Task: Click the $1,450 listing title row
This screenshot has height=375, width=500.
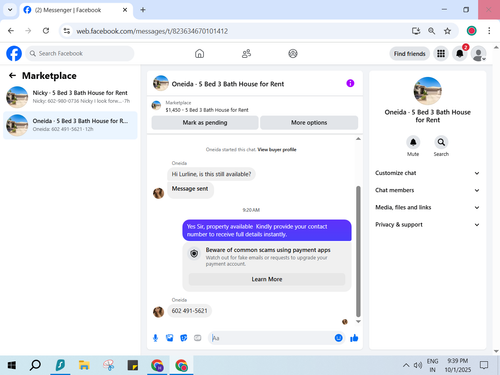Action: point(207,110)
